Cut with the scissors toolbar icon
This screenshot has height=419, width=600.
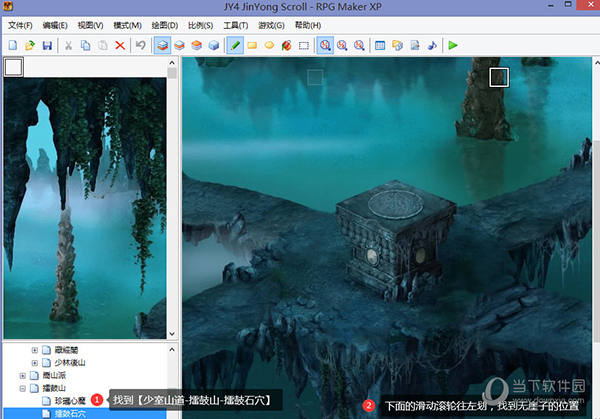[68, 46]
